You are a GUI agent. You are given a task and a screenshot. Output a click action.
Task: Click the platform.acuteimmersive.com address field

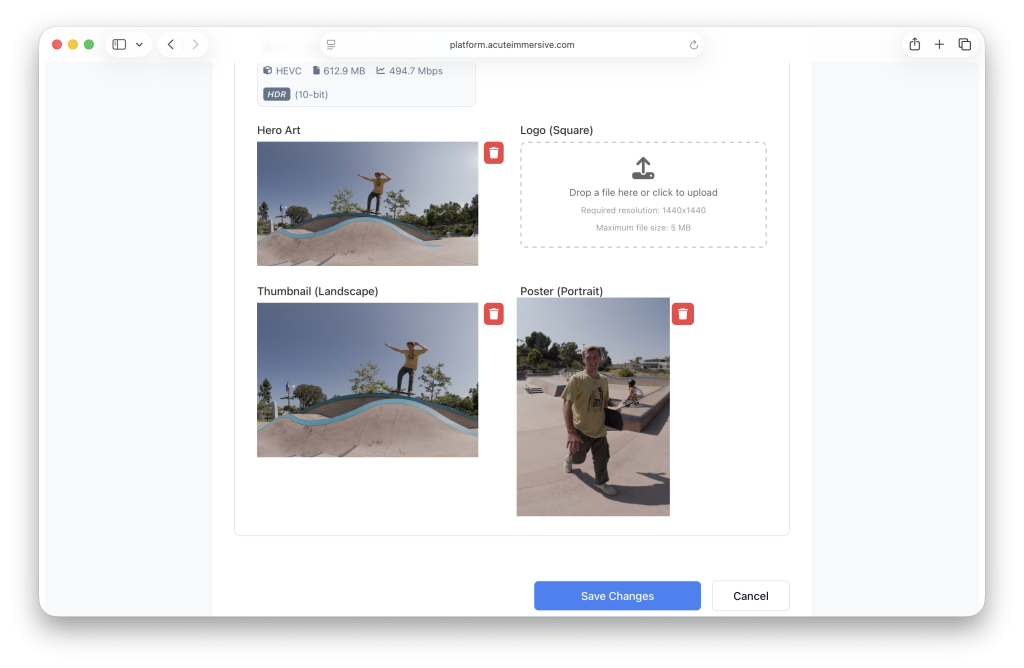pyautogui.click(x=512, y=45)
